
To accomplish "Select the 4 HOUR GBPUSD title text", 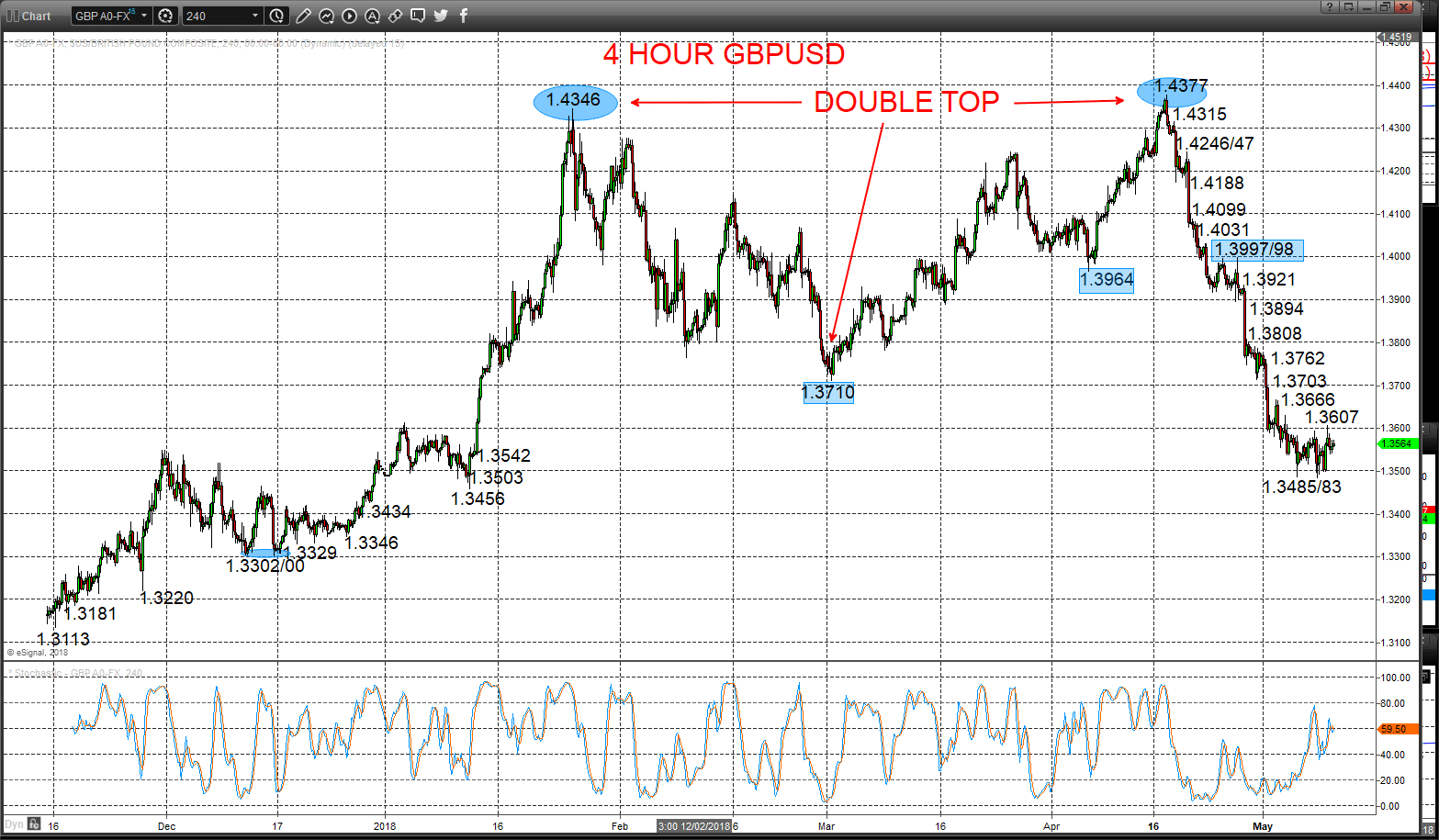I will pyautogui.click(x=724, y=54).
